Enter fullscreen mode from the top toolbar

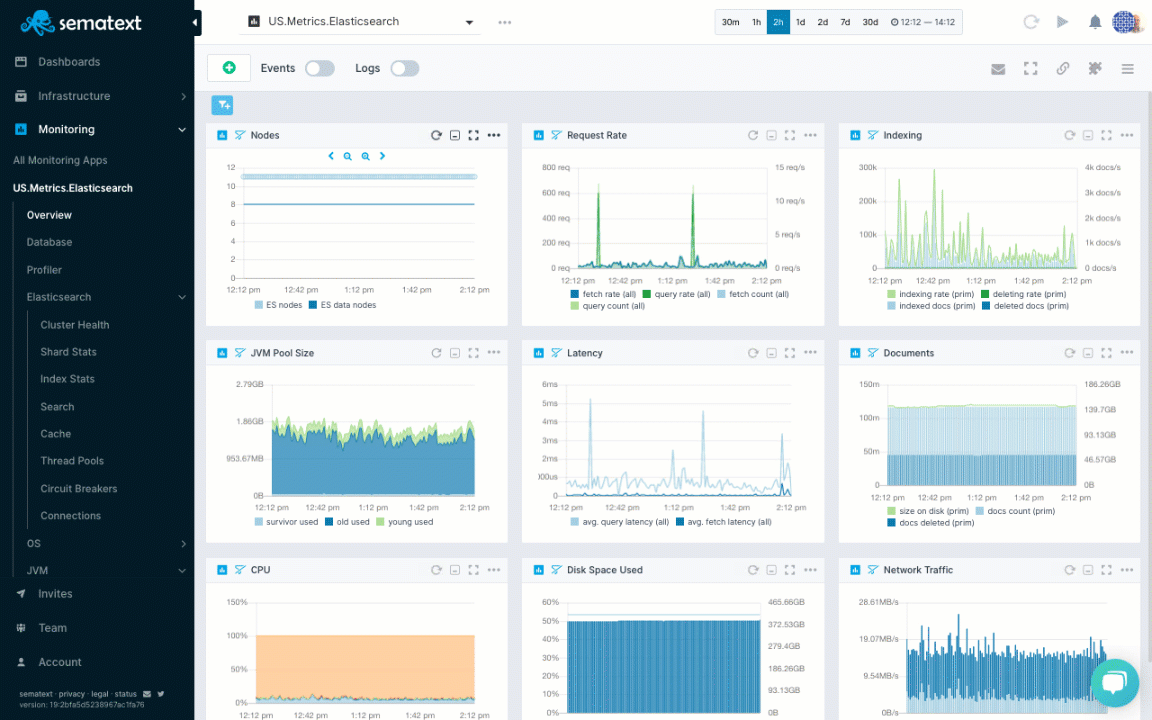[1031, 68]
